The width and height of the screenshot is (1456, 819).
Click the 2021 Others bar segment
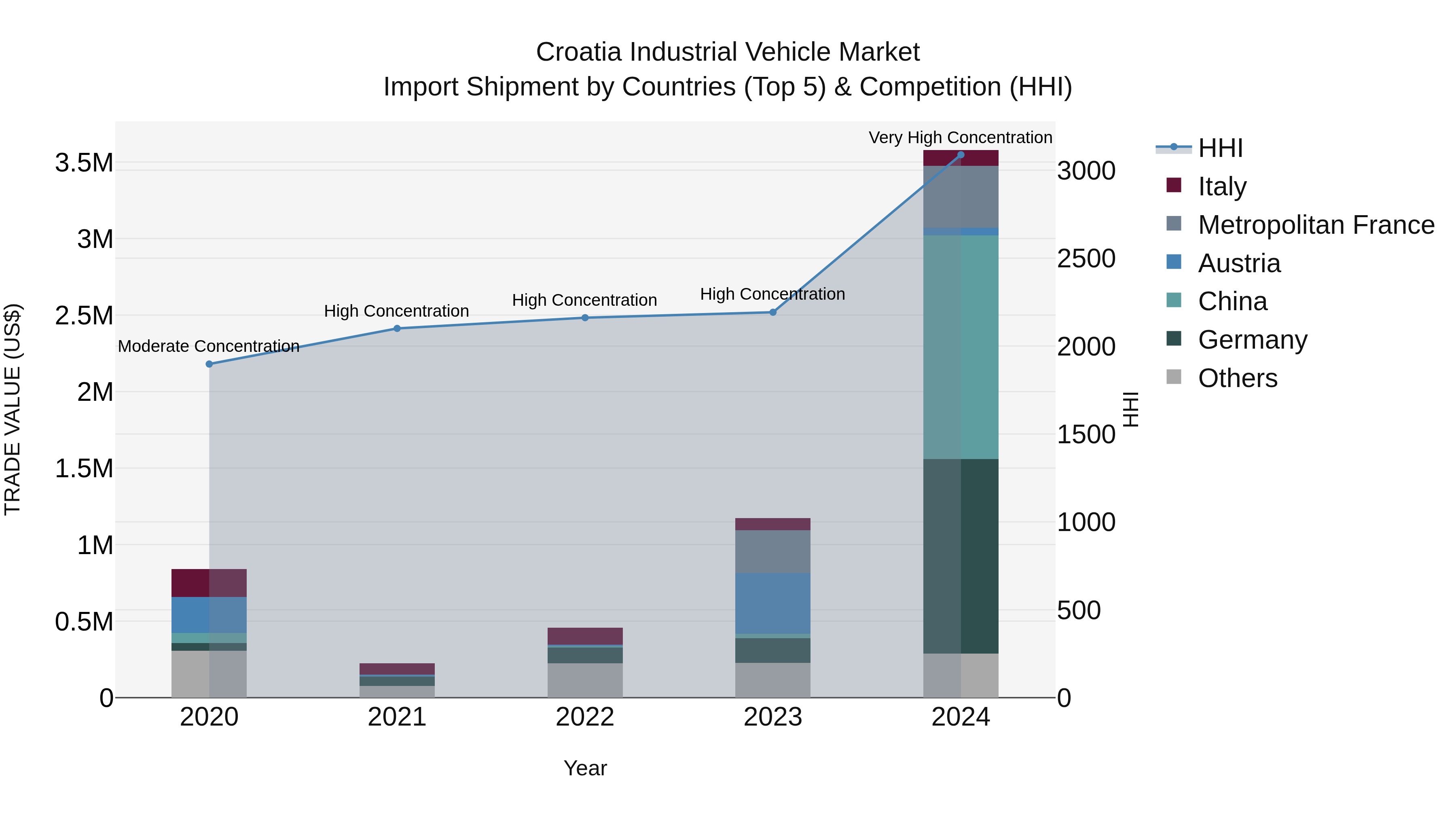click(397, 692)
